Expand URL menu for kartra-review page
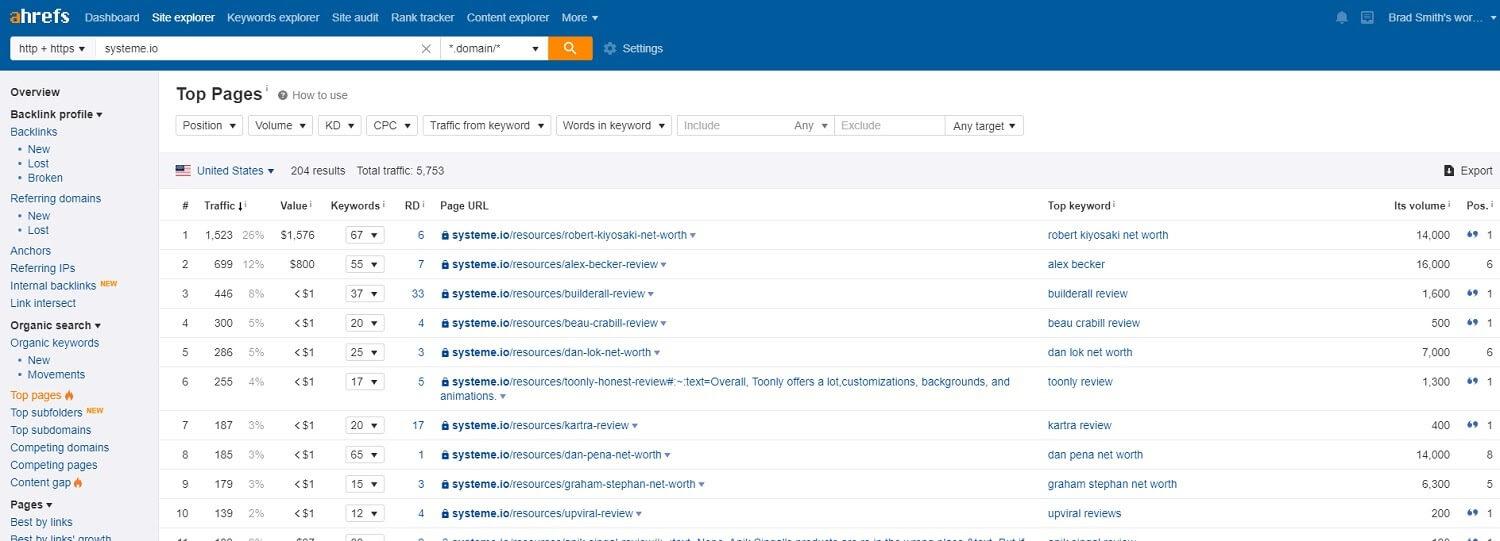Screen dimensions: 1500x541 point(635,426)
